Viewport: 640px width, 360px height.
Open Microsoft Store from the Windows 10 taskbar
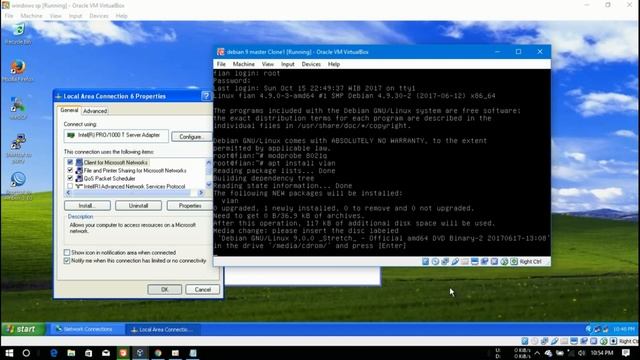[88, 353]
